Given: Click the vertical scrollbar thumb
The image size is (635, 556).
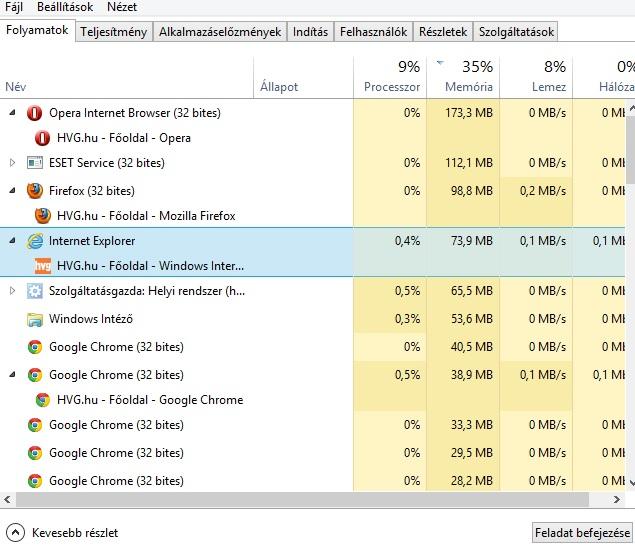Looking at the screenshot, I should pyautogui.click(x=631, y=148).
